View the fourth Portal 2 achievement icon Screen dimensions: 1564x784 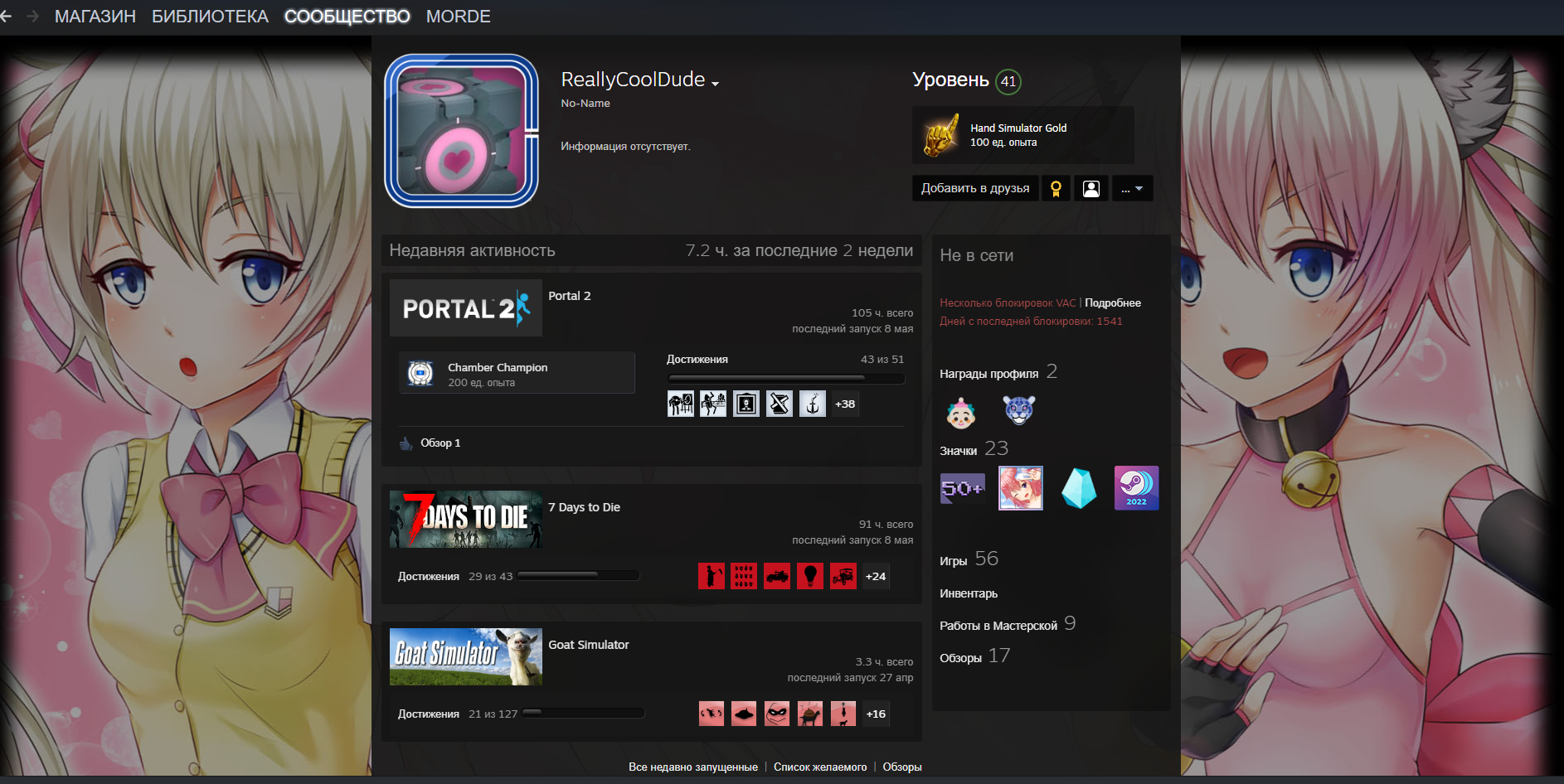(780, 404)
